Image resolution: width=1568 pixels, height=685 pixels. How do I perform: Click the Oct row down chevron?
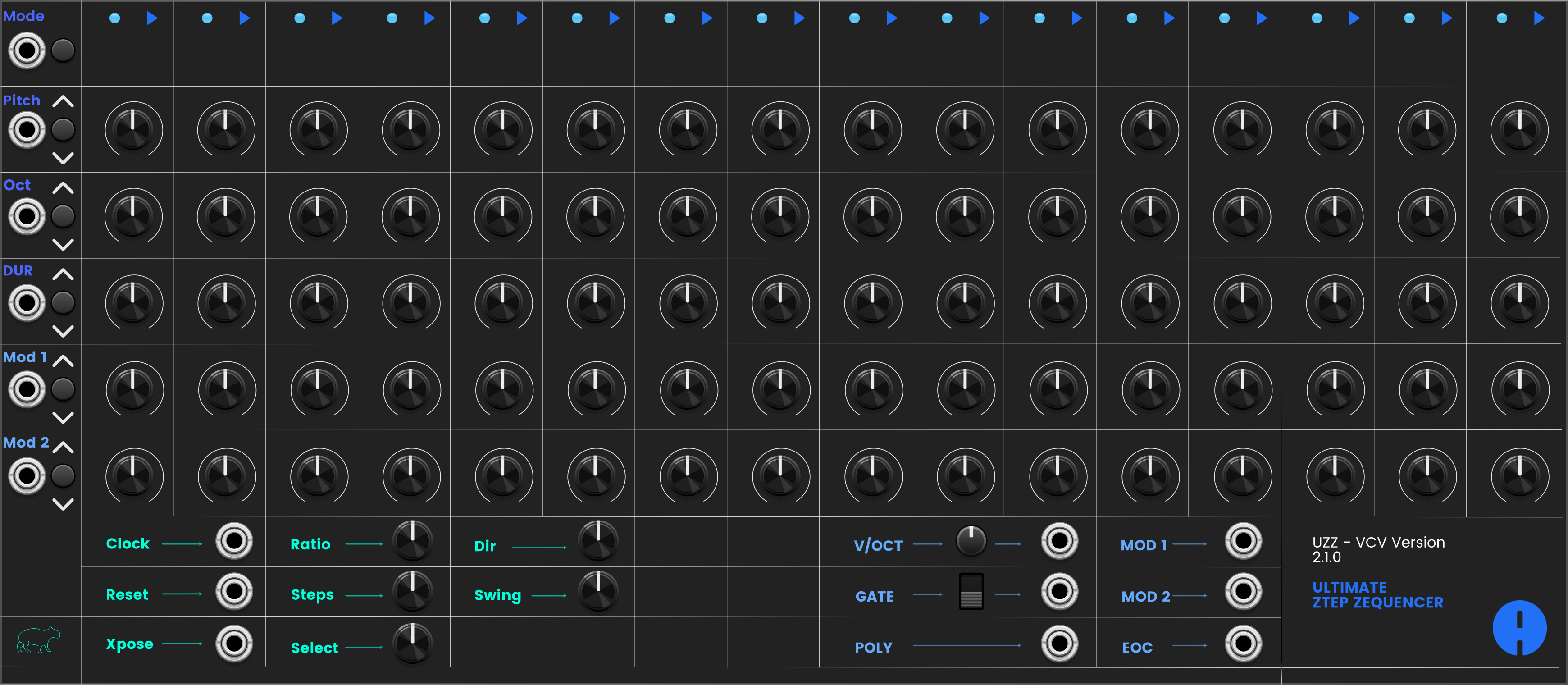[63, 245]
